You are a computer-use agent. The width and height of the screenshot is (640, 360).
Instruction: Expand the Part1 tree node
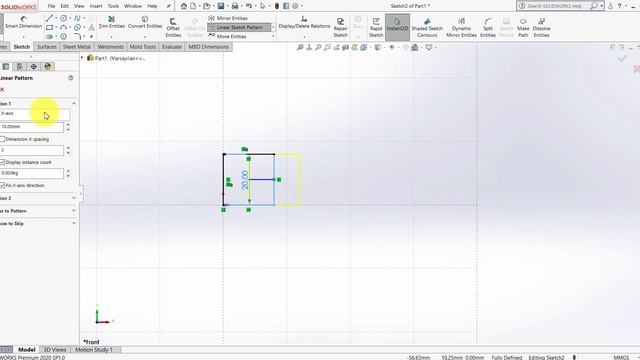tap(82, 58)
